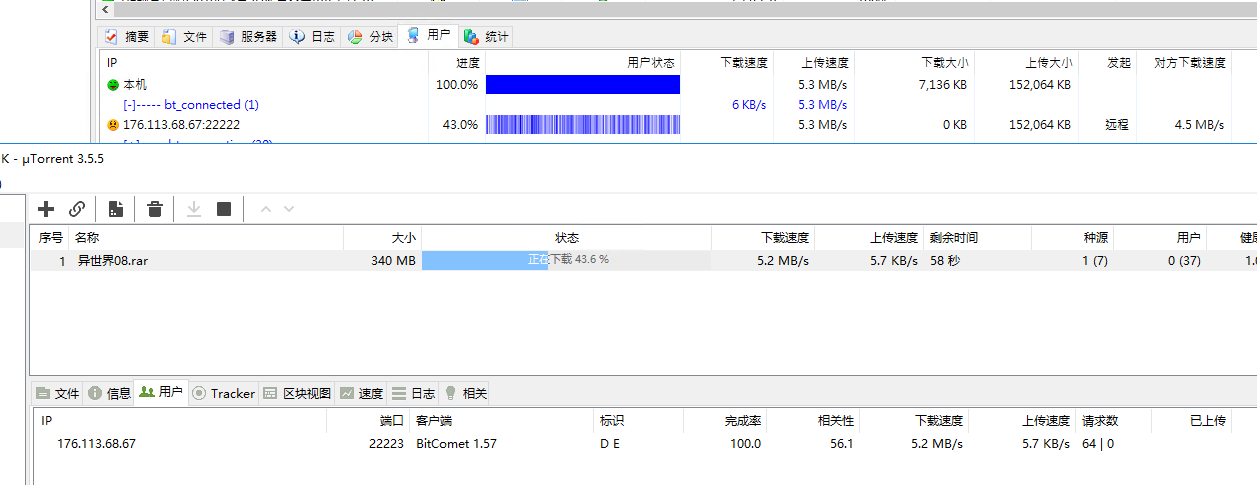Click the Add Torrent from URL link icon
The height and width of the screenshot is (485, 1257).
click(x=77, y=209)
